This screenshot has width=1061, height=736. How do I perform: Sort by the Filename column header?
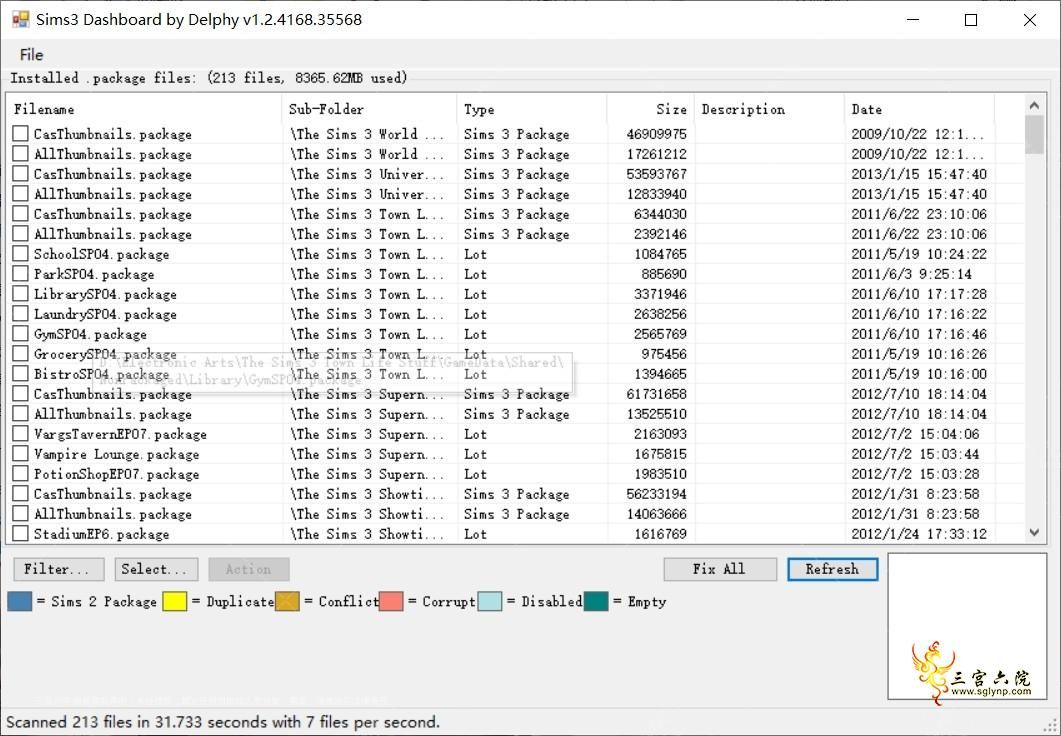144,109
